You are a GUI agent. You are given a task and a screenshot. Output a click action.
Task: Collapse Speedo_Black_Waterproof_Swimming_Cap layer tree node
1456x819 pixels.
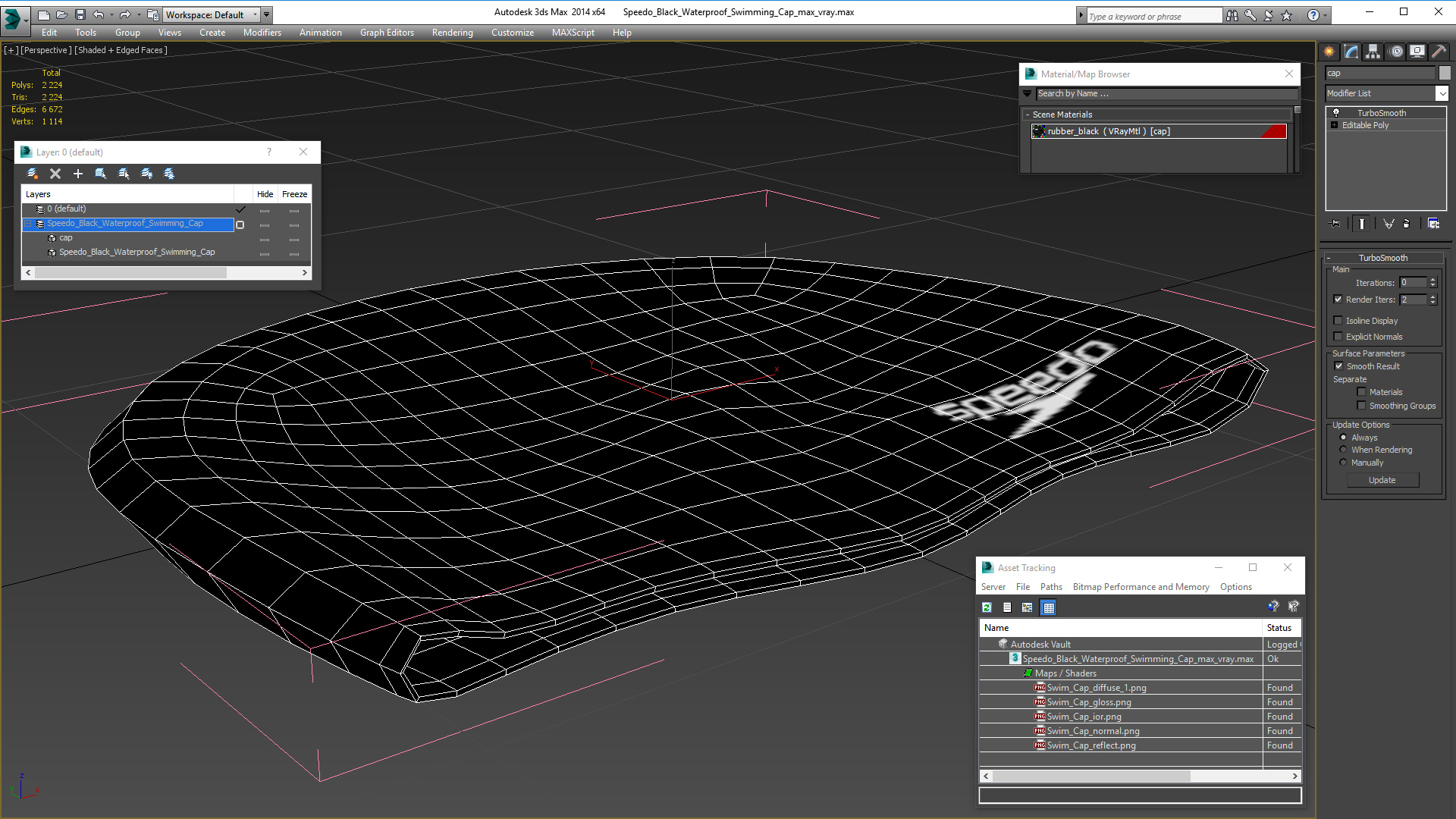pyautogui.click(x=28, y=224)
